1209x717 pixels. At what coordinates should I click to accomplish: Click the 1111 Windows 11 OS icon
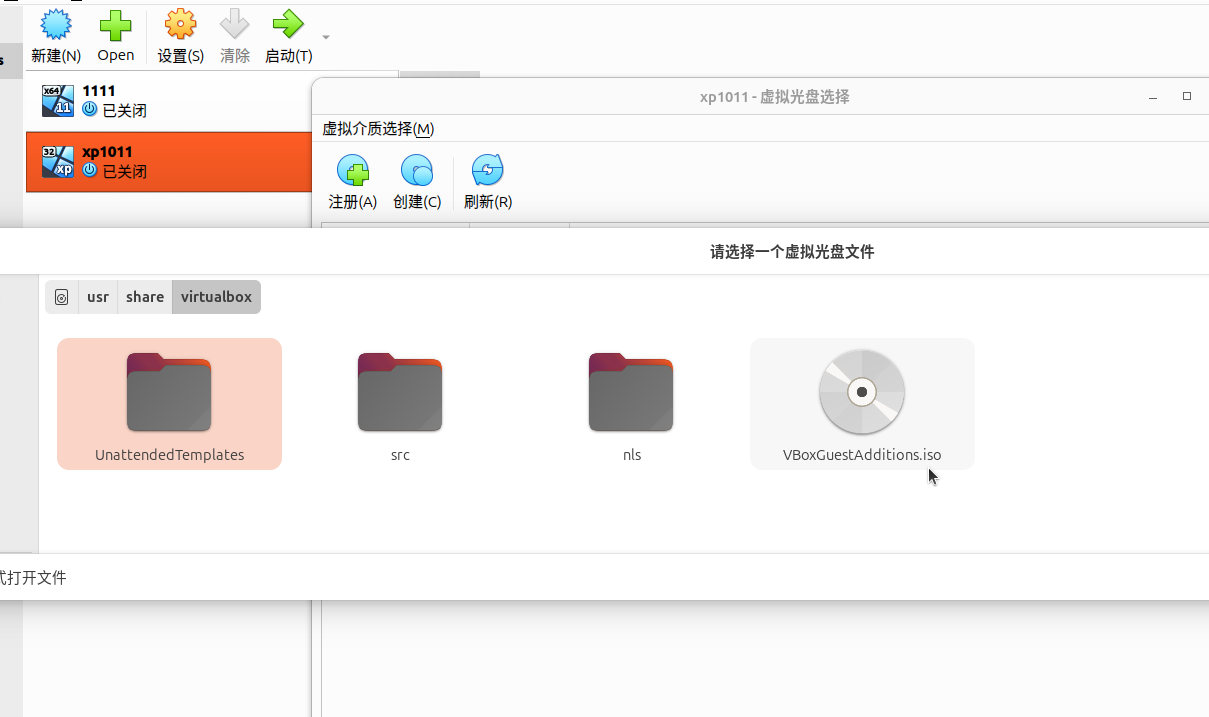pyautogui.click(x=58, y=101)
